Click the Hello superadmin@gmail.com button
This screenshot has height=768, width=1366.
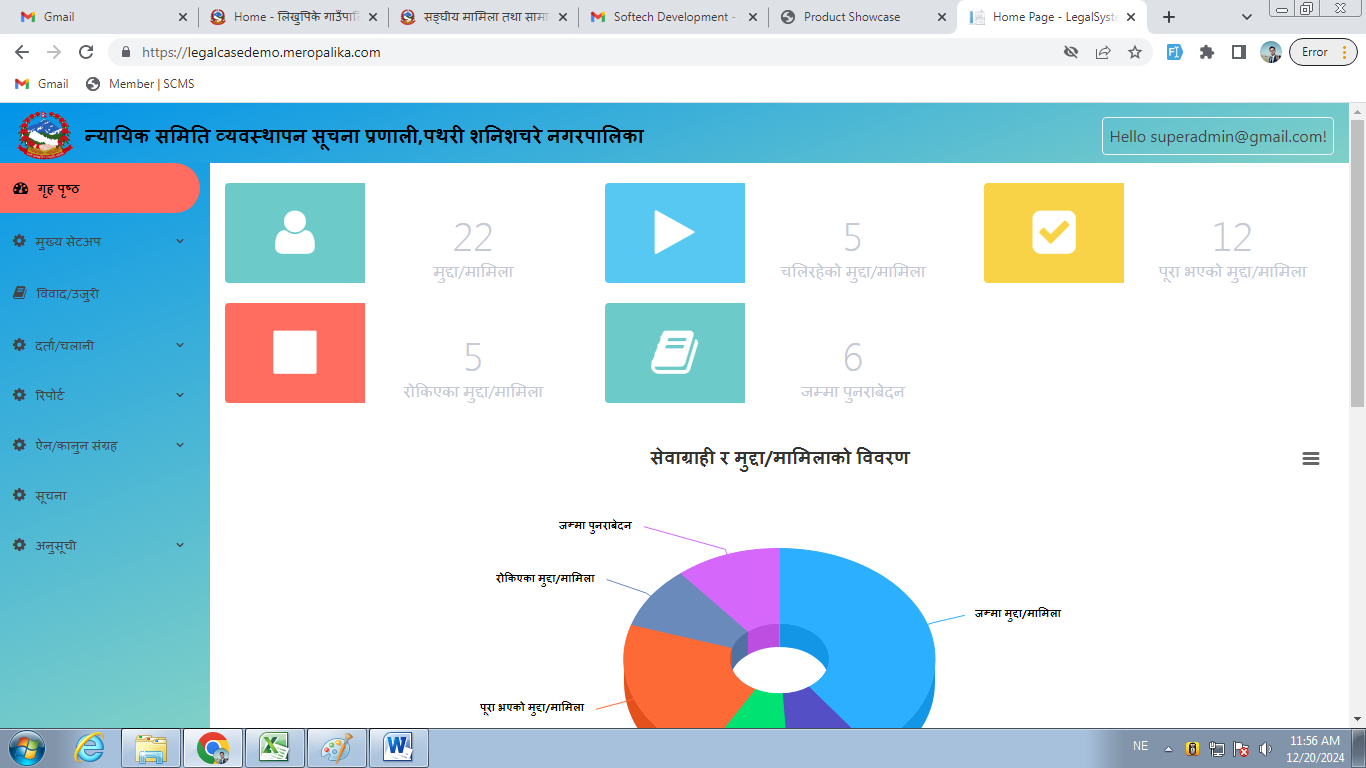1217,136
